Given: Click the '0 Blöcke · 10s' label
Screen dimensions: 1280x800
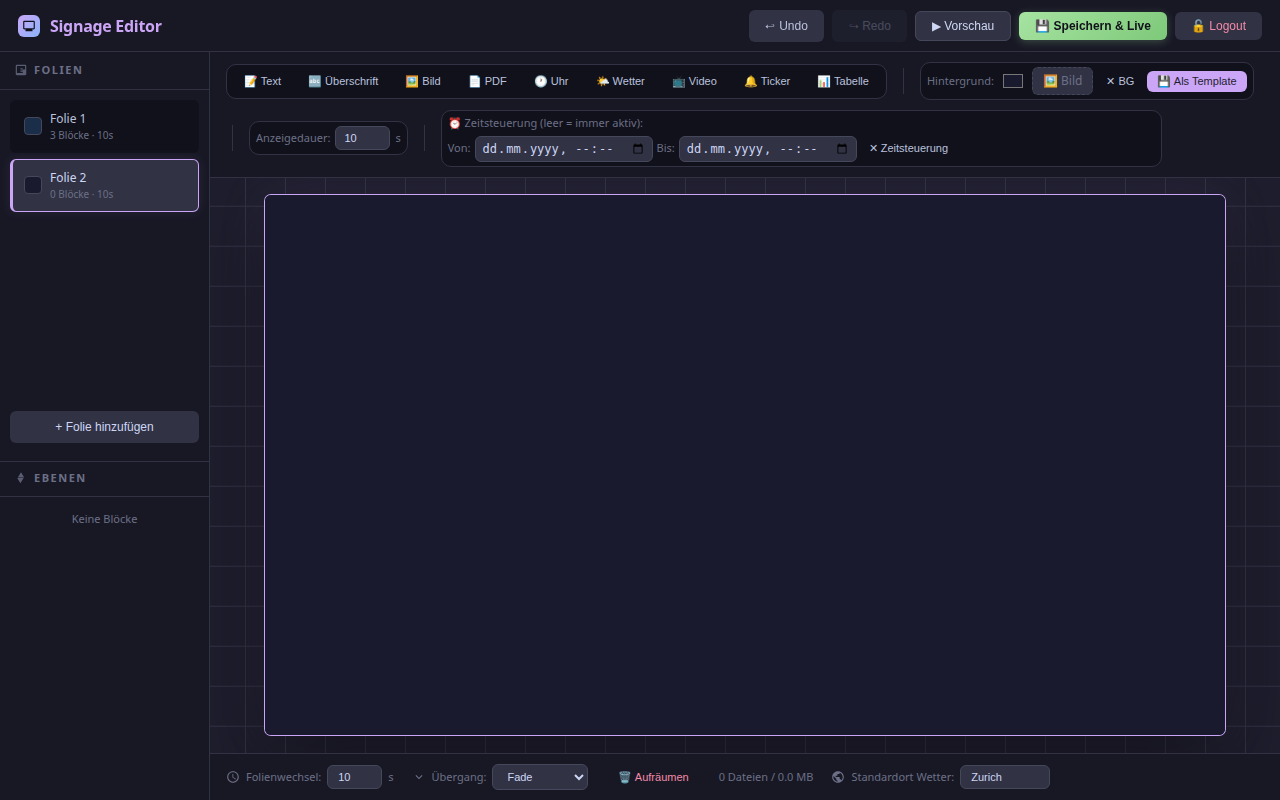Looking at the screenshot, I should [81, 194].
